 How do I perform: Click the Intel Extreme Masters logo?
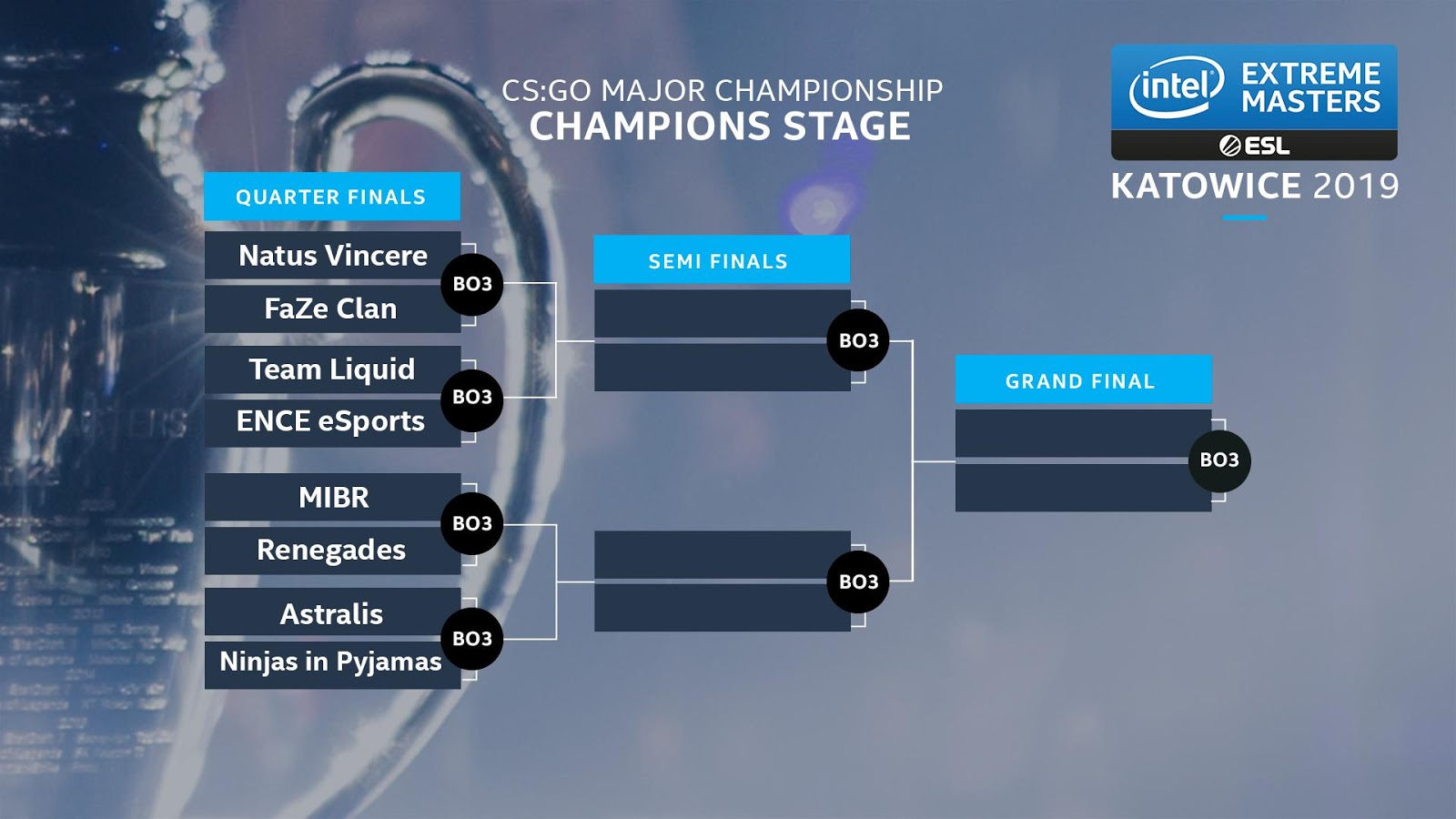1254,88
